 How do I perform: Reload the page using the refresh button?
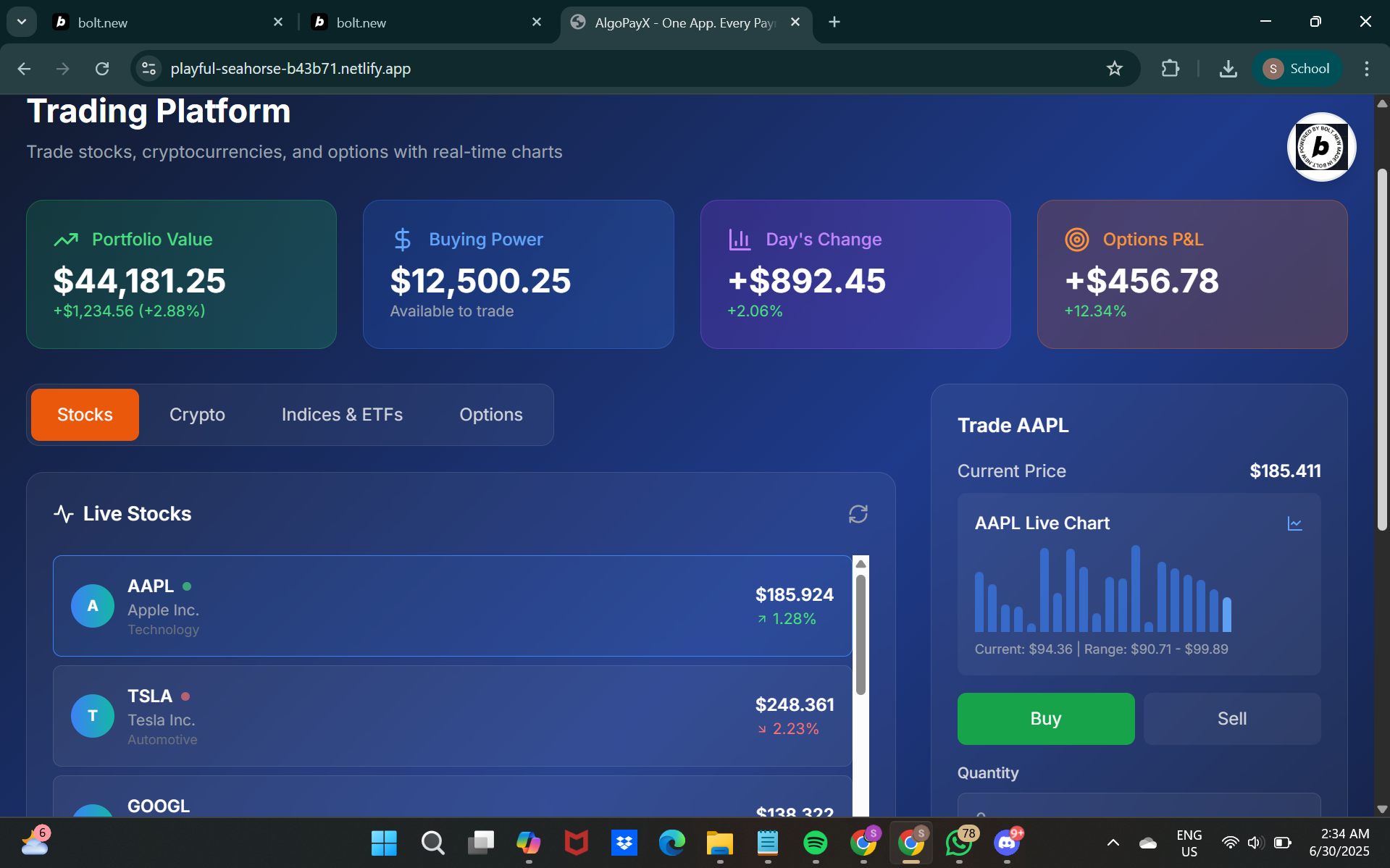102,69
